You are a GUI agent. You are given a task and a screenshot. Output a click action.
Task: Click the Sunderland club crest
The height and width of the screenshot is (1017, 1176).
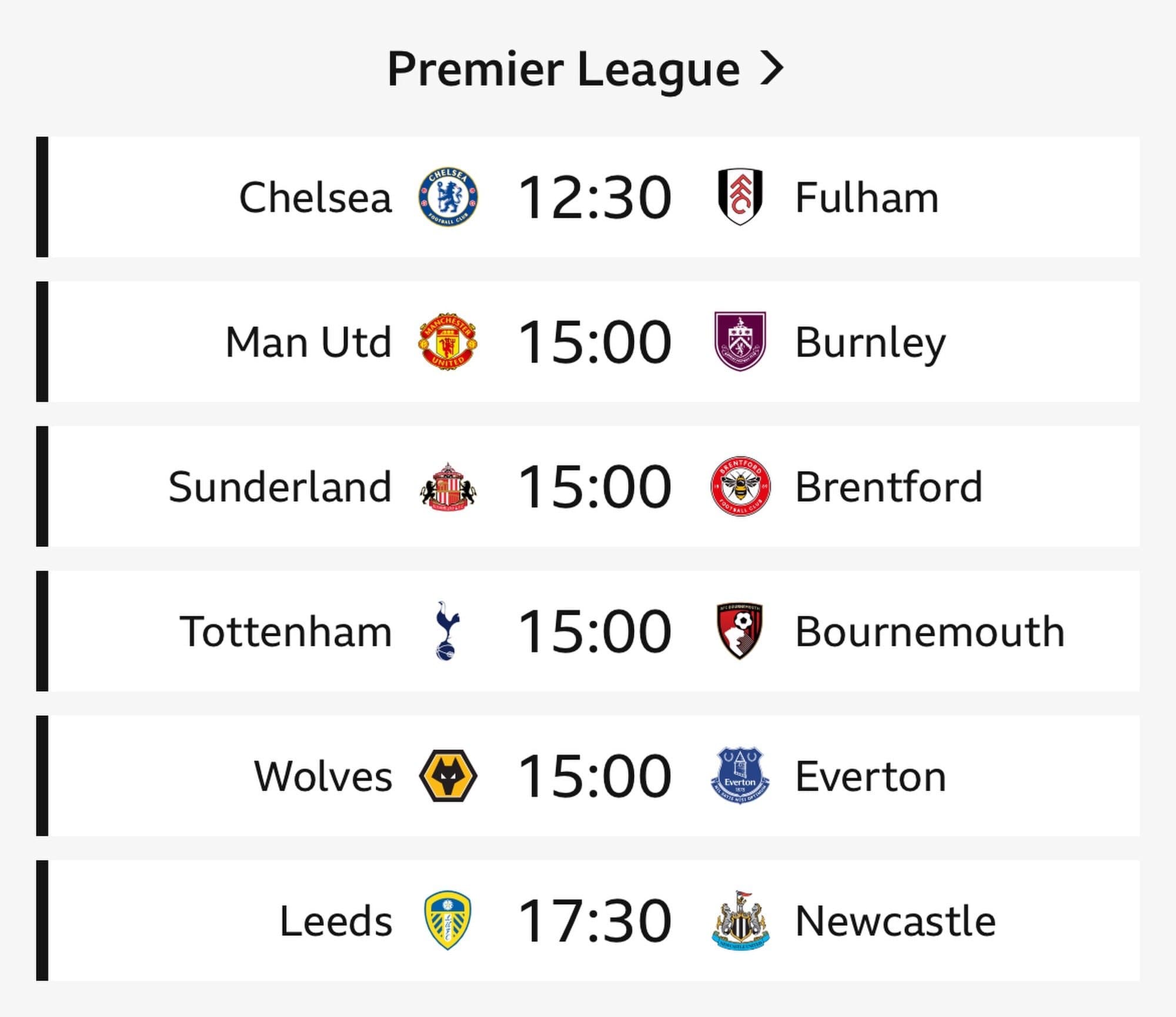(448, 486)
